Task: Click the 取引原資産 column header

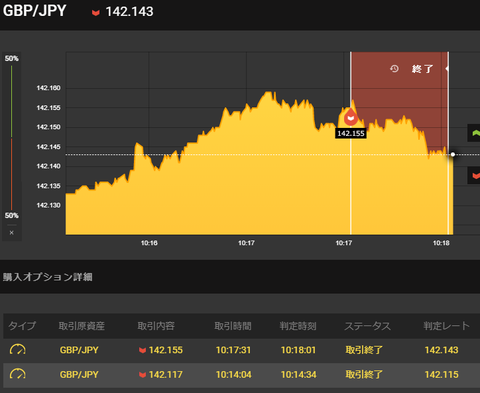Action: 82,326
